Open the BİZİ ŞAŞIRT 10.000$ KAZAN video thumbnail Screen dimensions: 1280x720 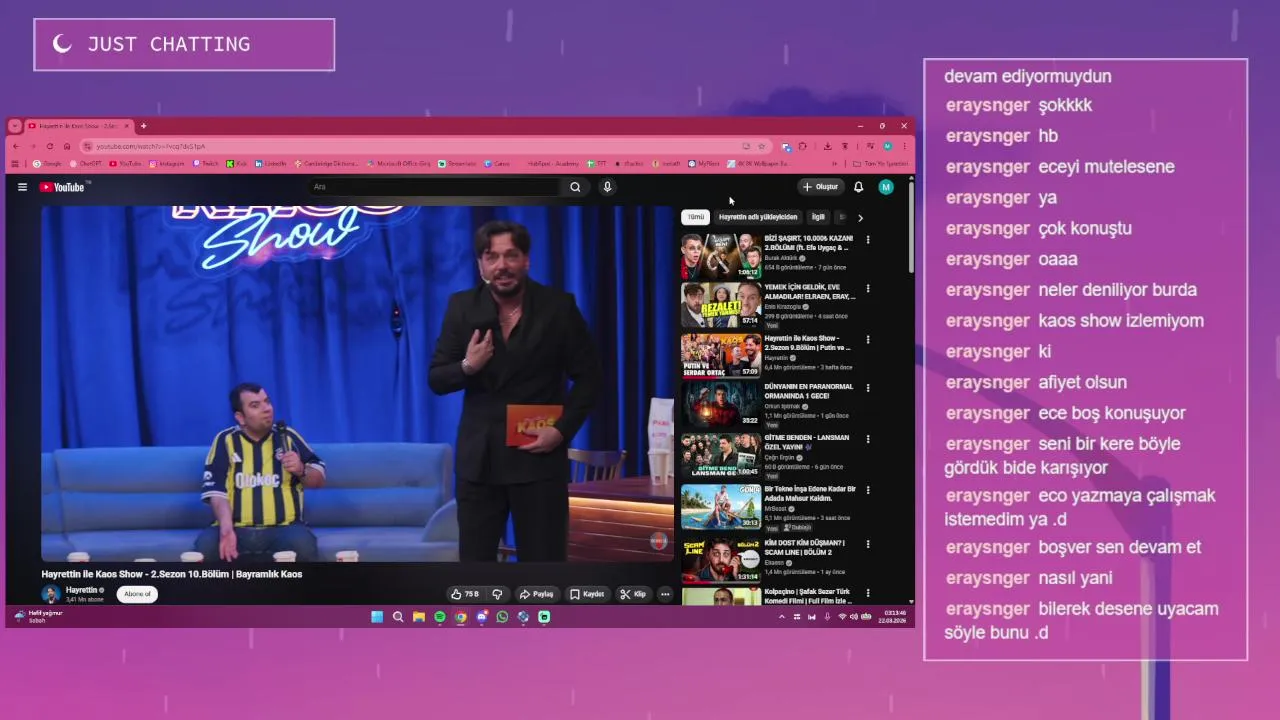click(721, 256)
